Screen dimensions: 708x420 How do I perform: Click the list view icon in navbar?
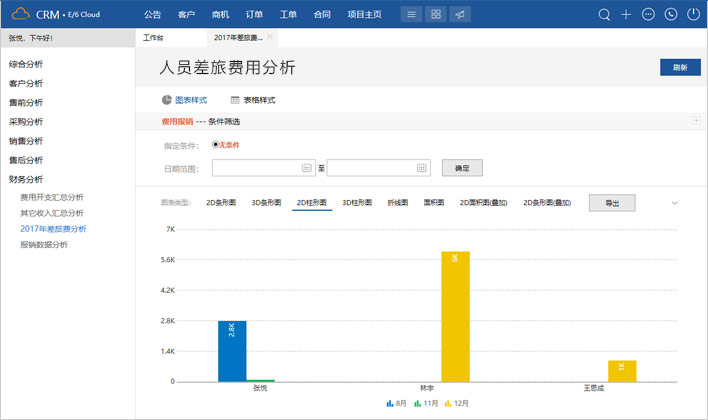click(x=410, y=15)
